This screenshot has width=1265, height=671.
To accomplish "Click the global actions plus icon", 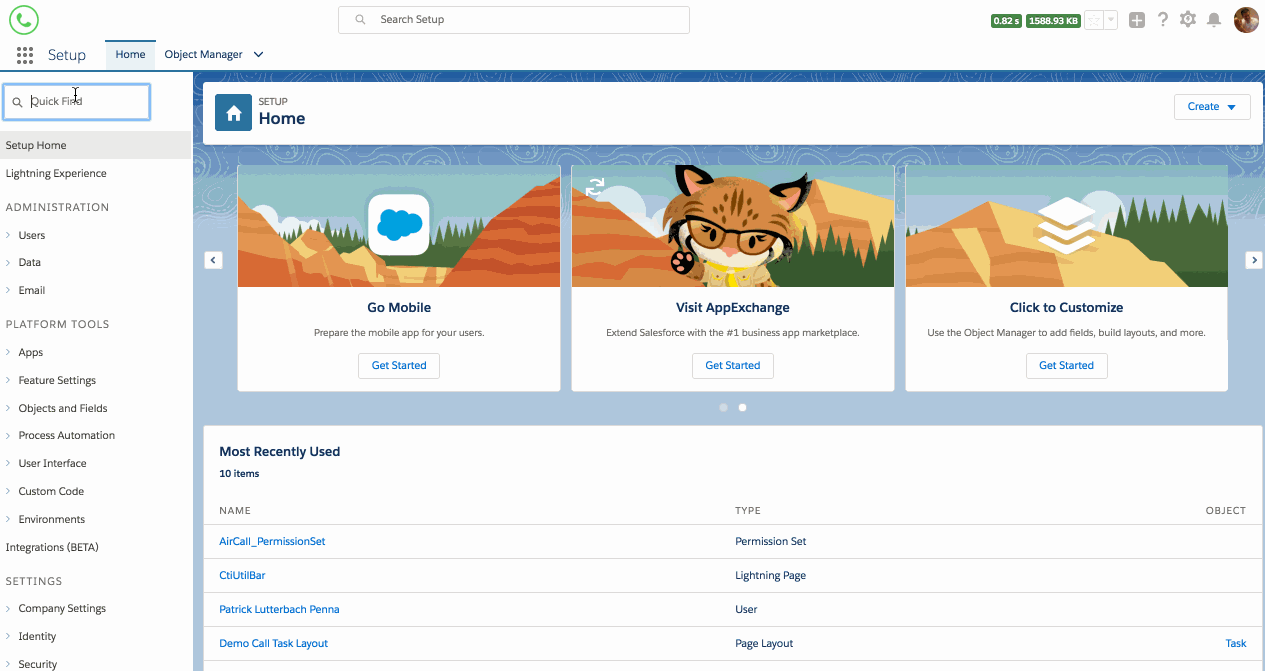I will [x=1136, y=20].
